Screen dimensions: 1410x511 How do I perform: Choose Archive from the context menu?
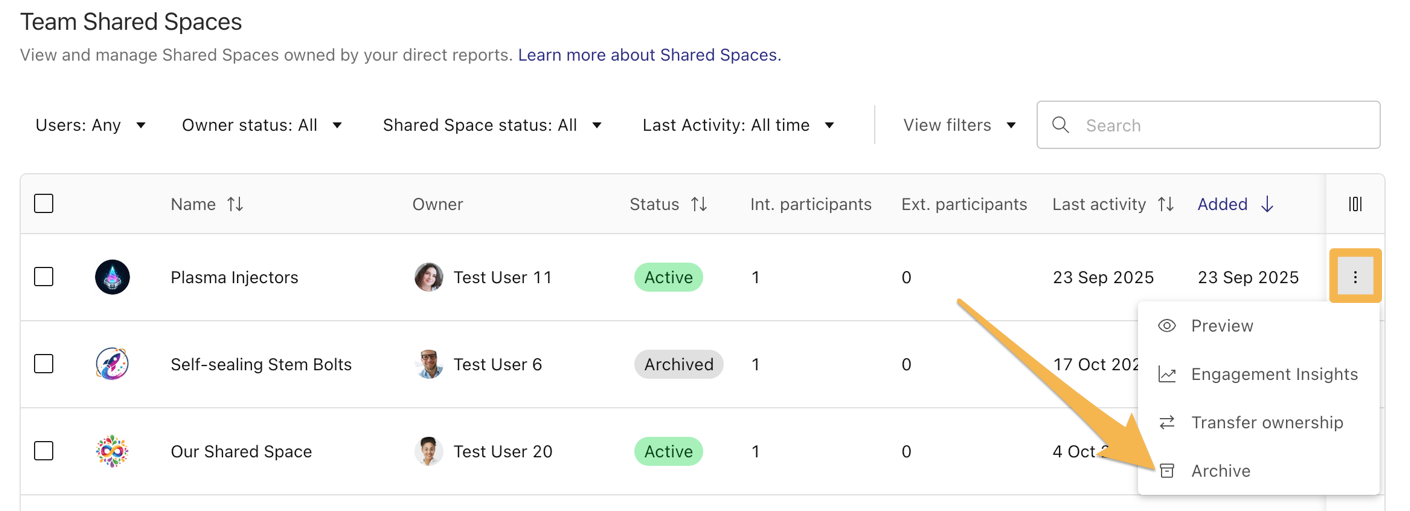click(x=1220, y=471)
